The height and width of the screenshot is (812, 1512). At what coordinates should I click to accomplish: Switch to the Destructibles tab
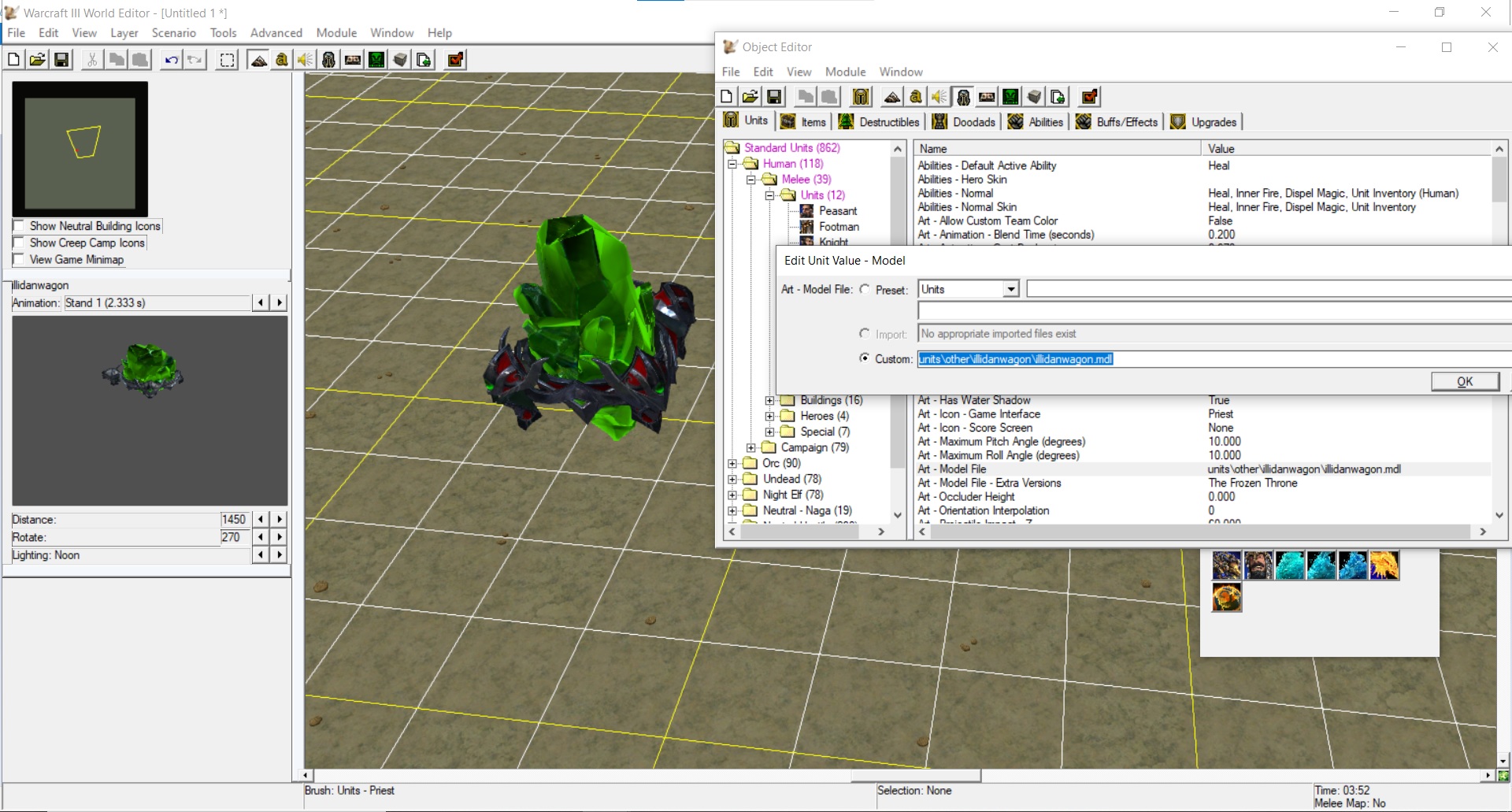880,122
